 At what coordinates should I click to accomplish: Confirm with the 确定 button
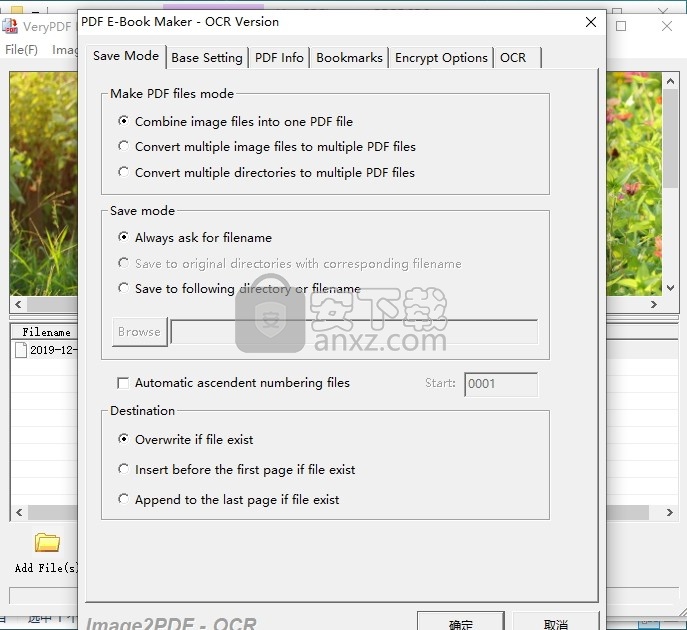(460, 622)
